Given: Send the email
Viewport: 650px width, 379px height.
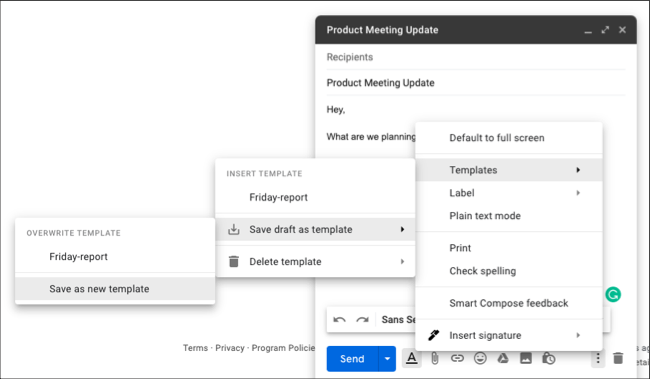Looking at the screenshot, I should [x=352, y=359].
